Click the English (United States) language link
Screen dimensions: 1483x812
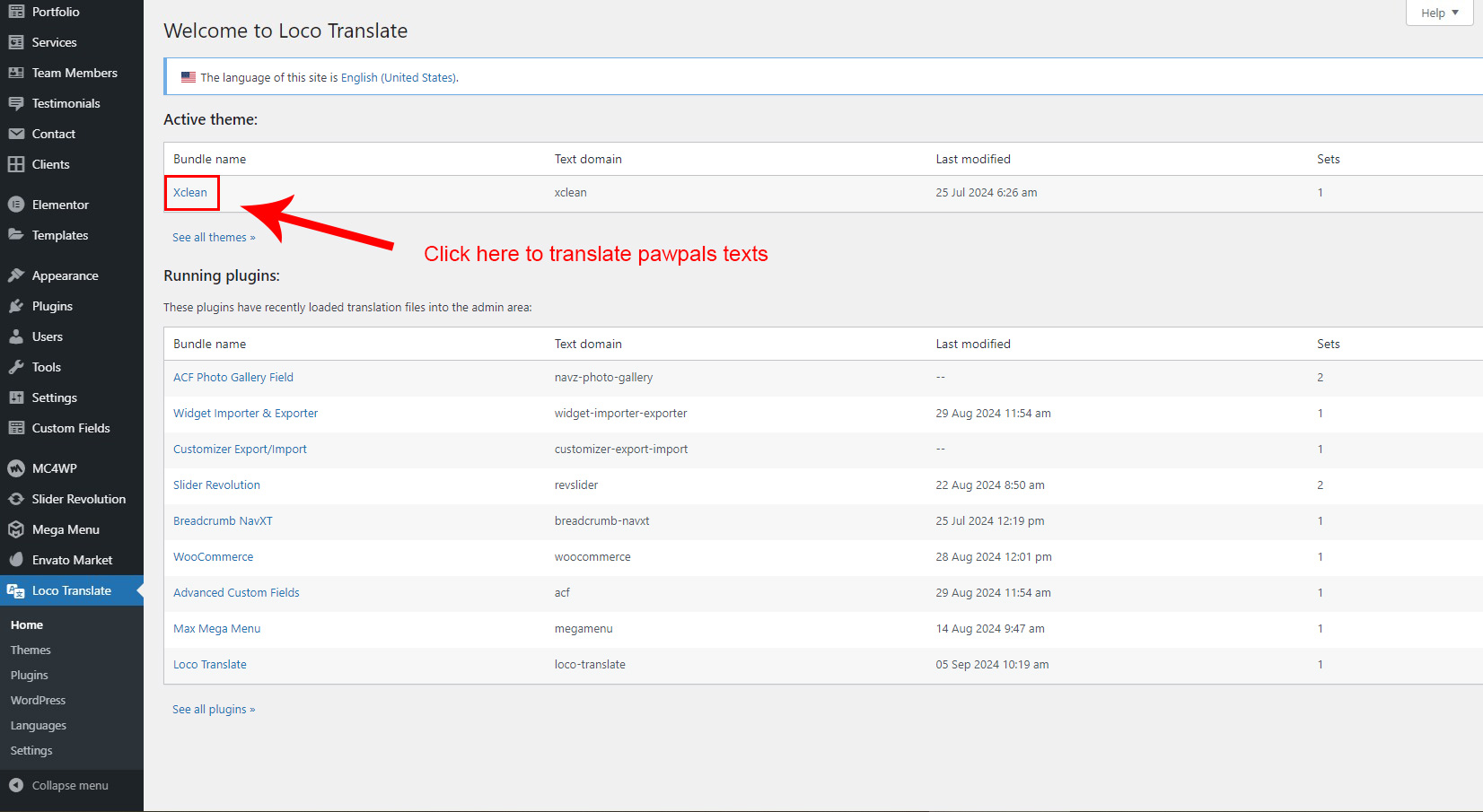pos(398,77)
